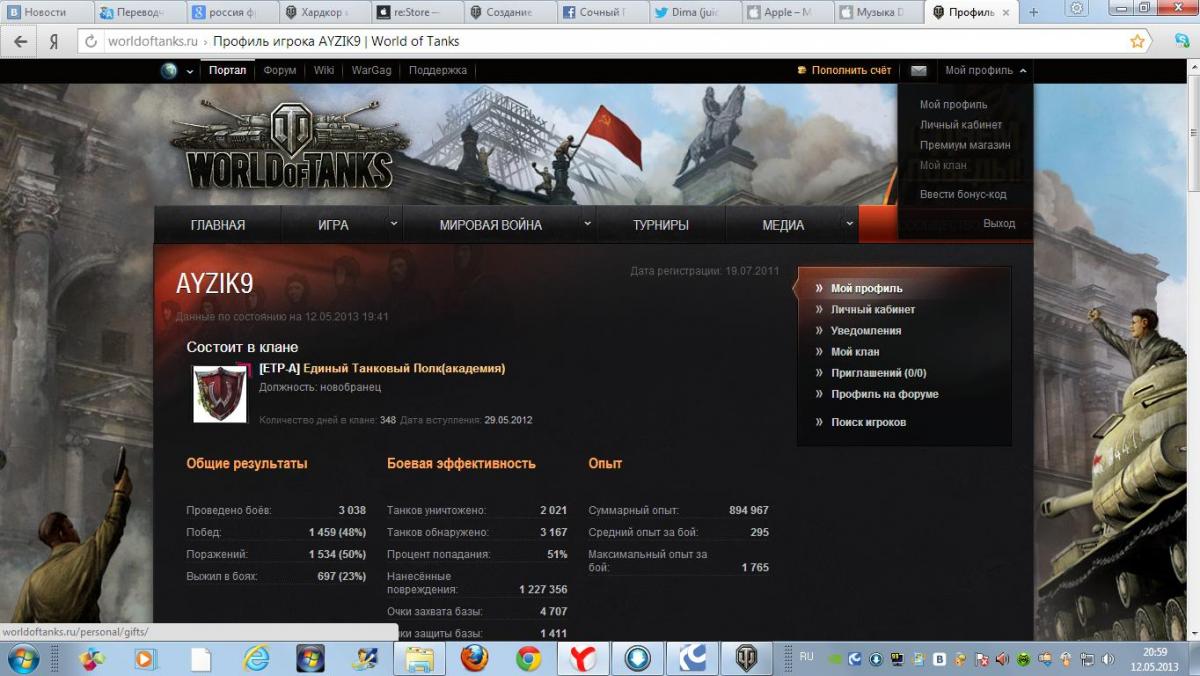
Task: Open ТУРНИРЫ main nav item
Action: coord(661,225)
